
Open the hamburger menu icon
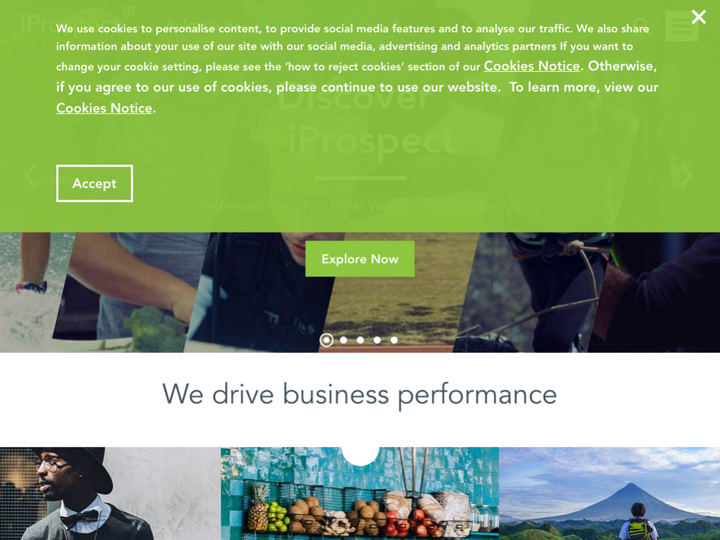pyautogui.click(x=682, y=25)
